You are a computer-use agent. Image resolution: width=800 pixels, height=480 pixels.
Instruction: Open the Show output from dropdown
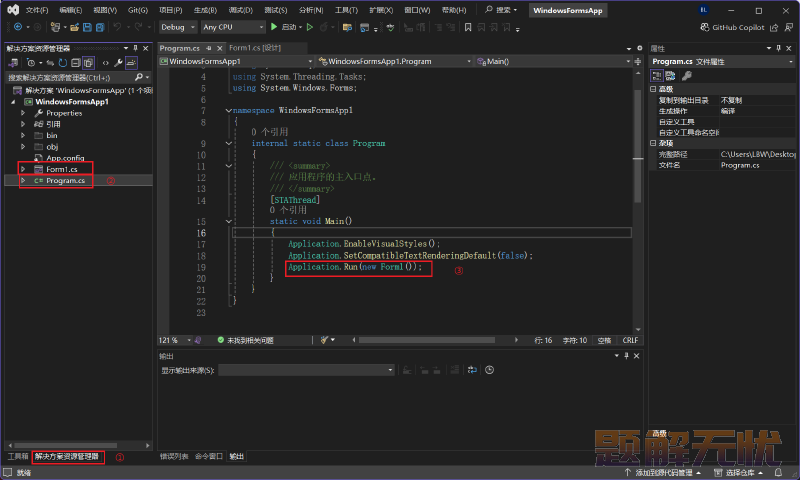(306, 370)
